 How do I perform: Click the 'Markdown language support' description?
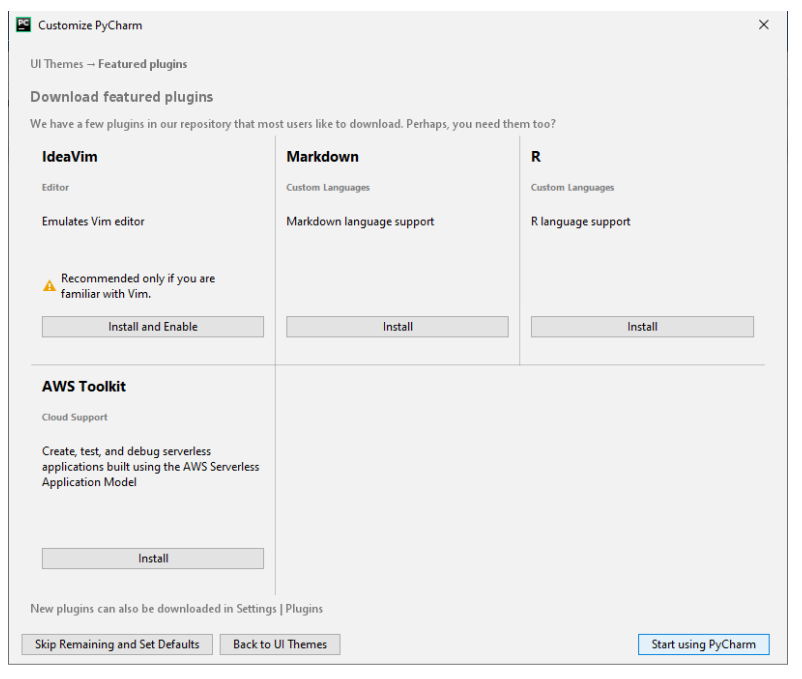(x=360, y=221)
